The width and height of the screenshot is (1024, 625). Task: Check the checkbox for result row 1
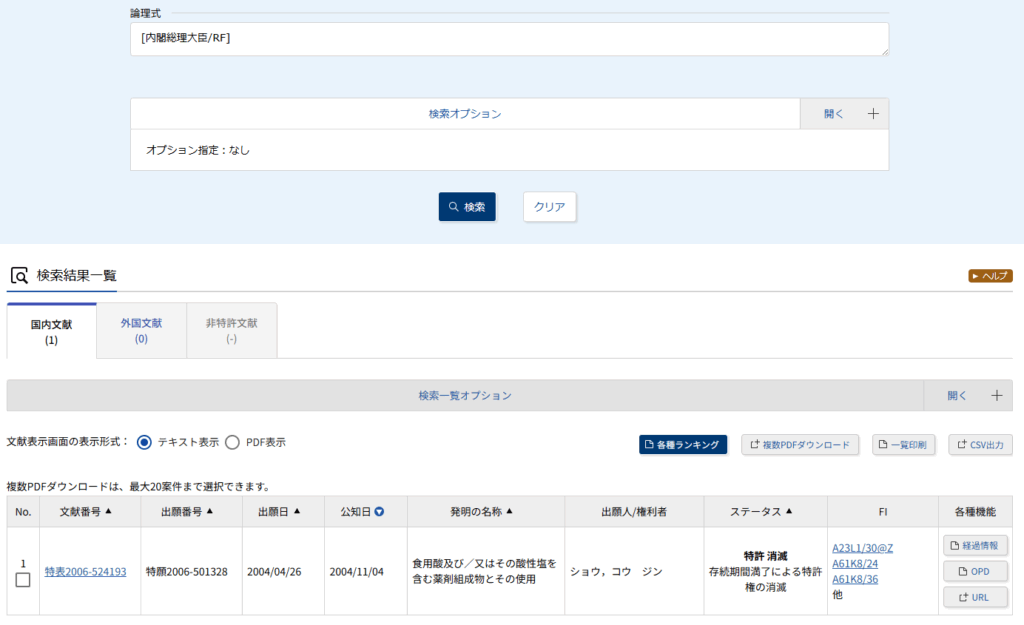[23, 580]
